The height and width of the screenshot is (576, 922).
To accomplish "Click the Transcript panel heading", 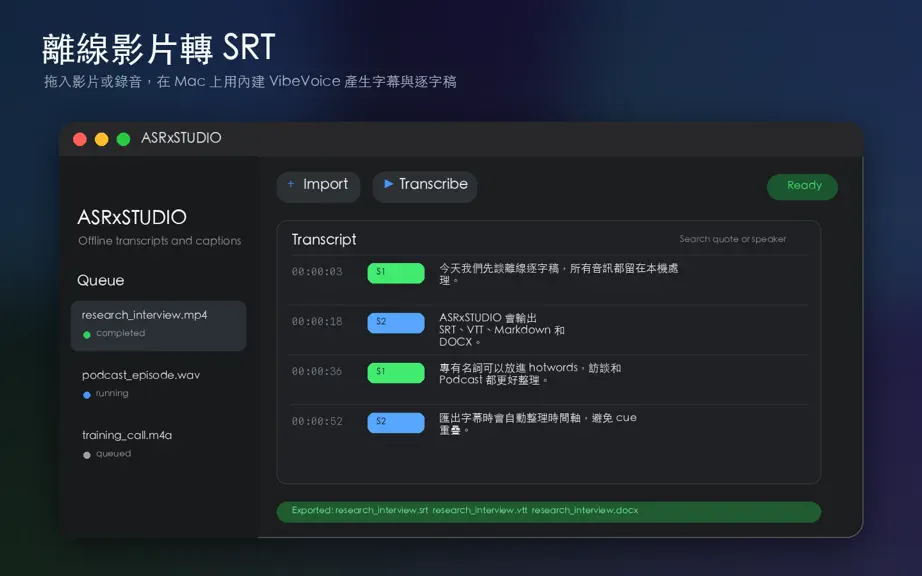I will (324, 239).
